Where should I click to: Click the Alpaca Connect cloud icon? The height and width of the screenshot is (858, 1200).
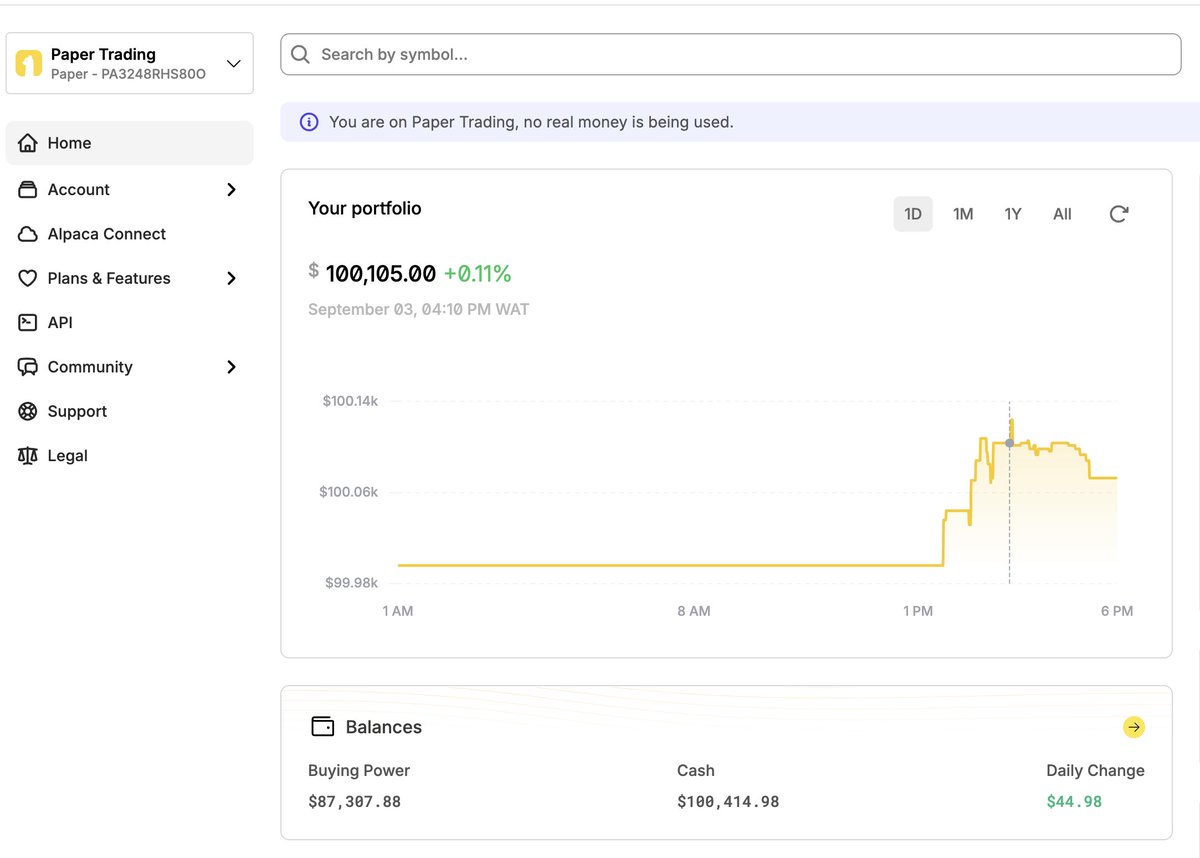(x=28, y=234)
